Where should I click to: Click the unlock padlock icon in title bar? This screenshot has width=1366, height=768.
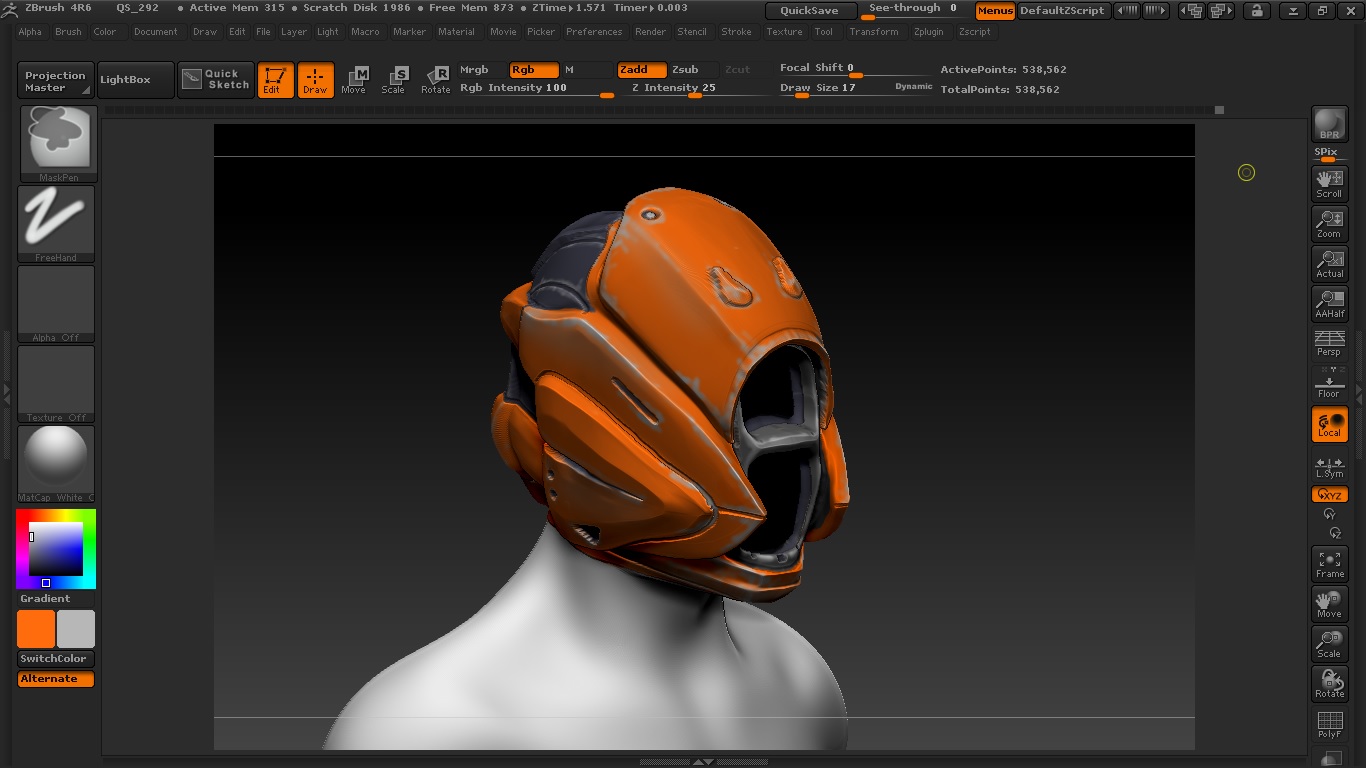point(1257,11)
